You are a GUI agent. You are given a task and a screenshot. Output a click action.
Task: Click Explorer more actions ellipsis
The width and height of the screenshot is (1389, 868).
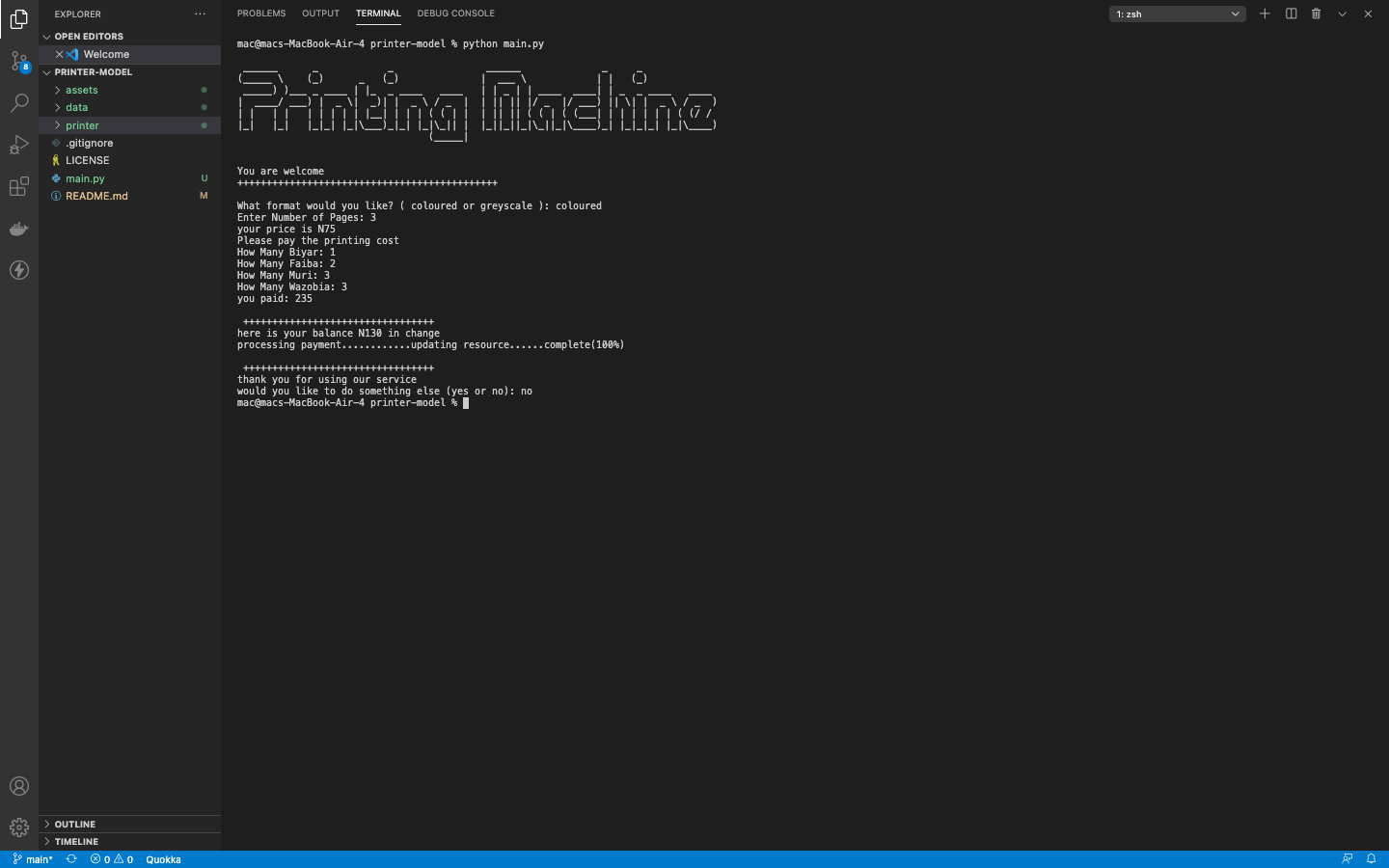tap(200, 14)
